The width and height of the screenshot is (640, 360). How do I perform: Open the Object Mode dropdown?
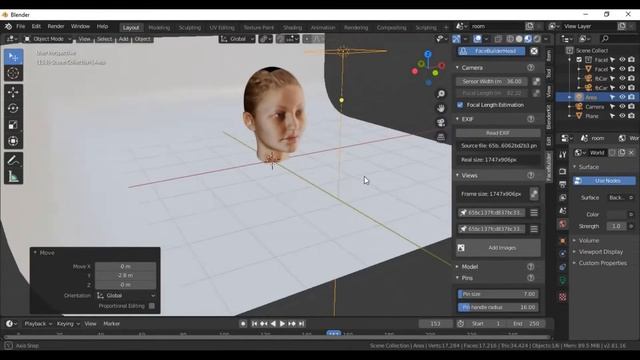point(47,39)
